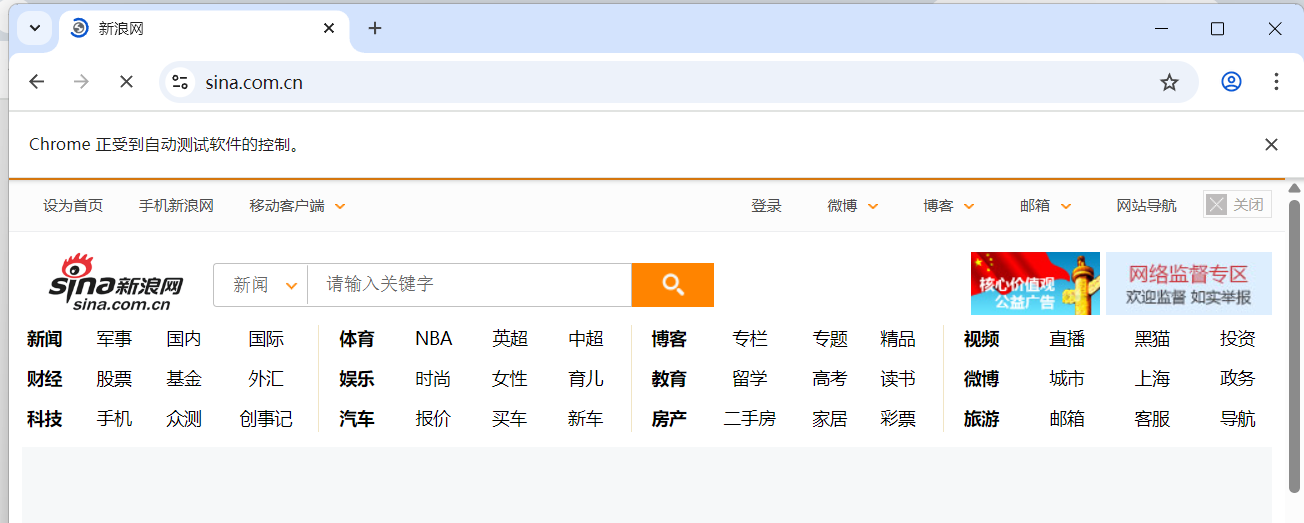Open 女性 link
Image resolution: width=1304 pixels, height=523 pixels.
point(510,379)
